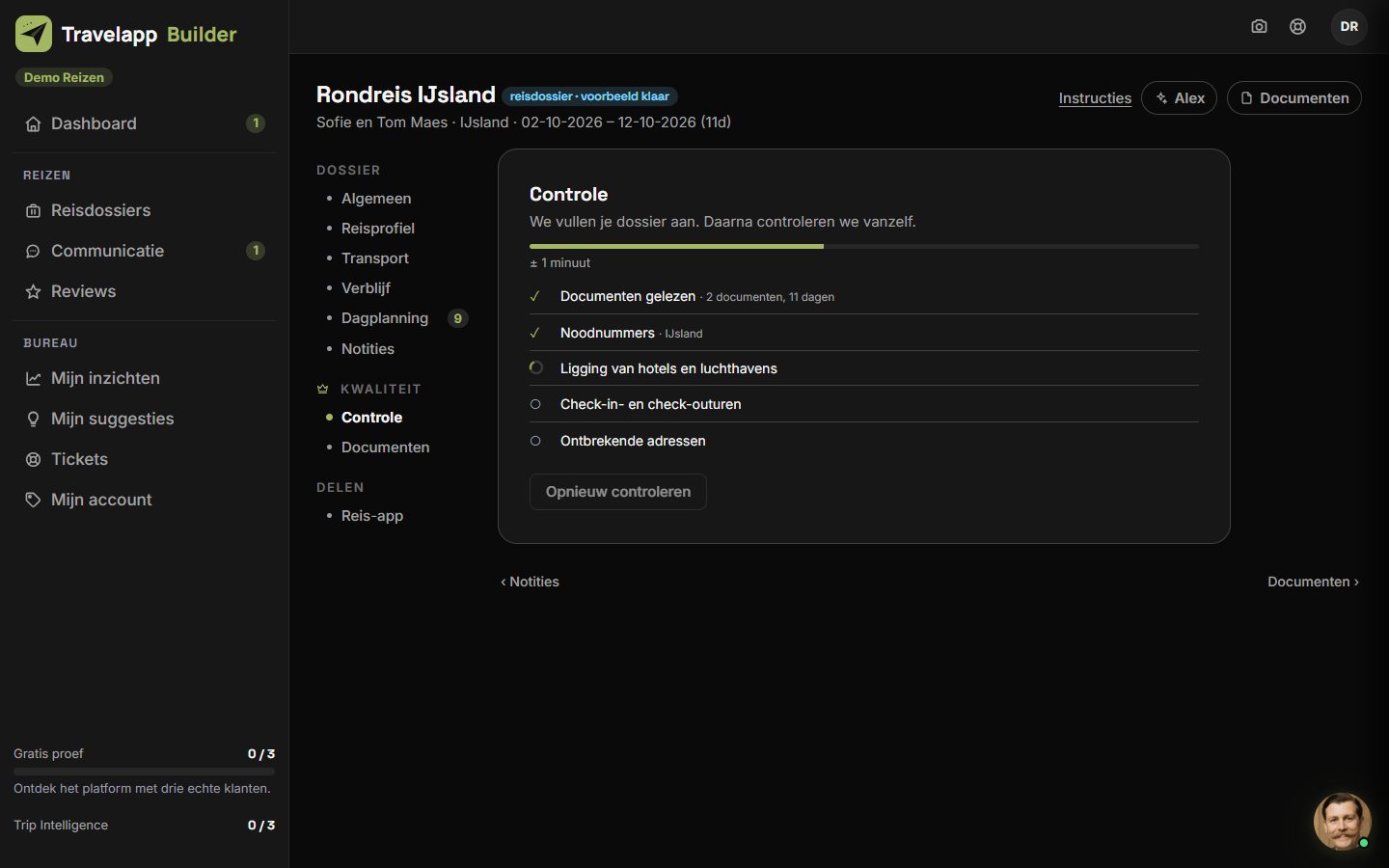
Task: Click the circle beside Ontbrekende adressen
Action: [535, 441]
